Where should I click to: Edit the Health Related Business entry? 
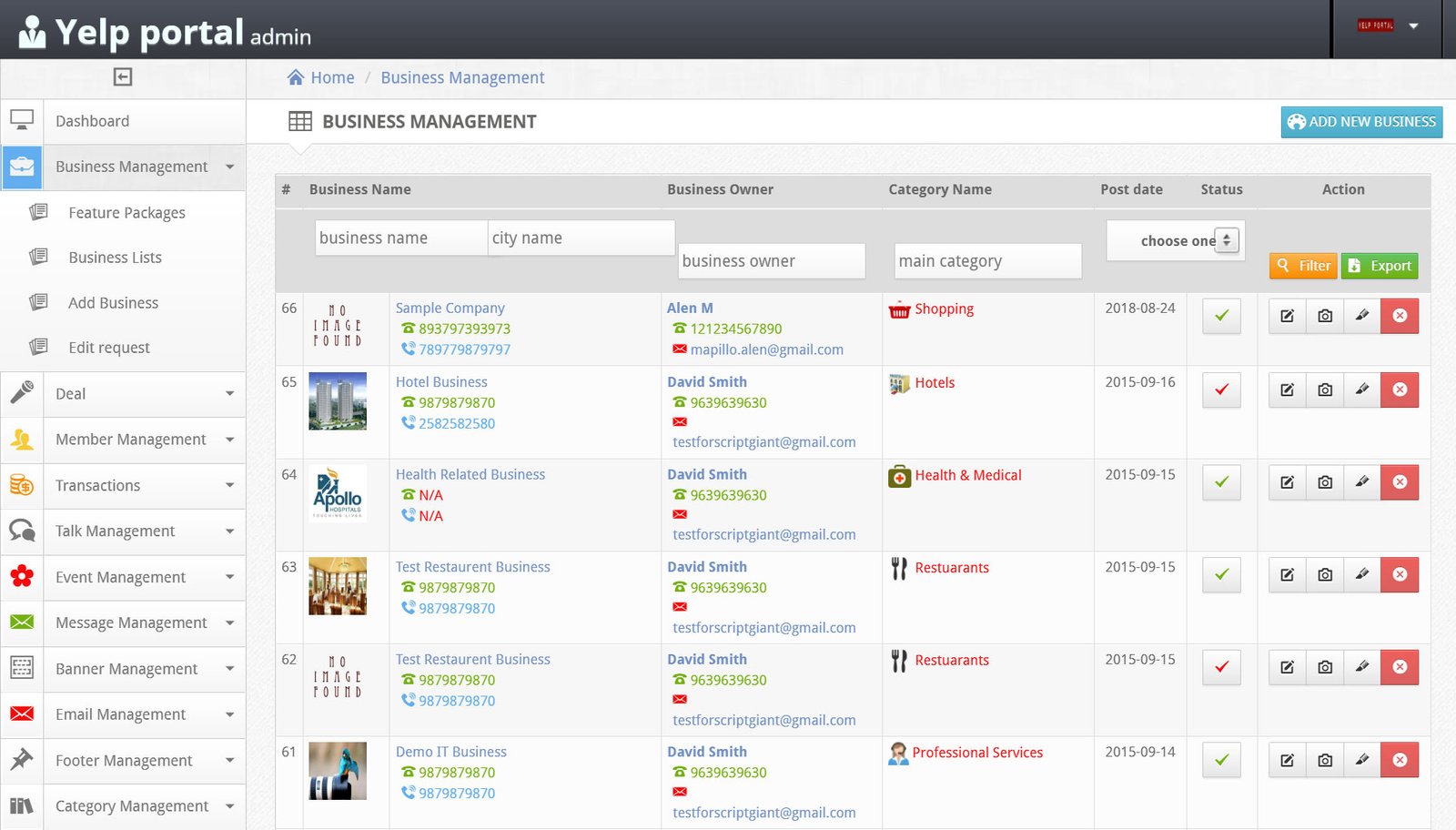[1288, 482]
